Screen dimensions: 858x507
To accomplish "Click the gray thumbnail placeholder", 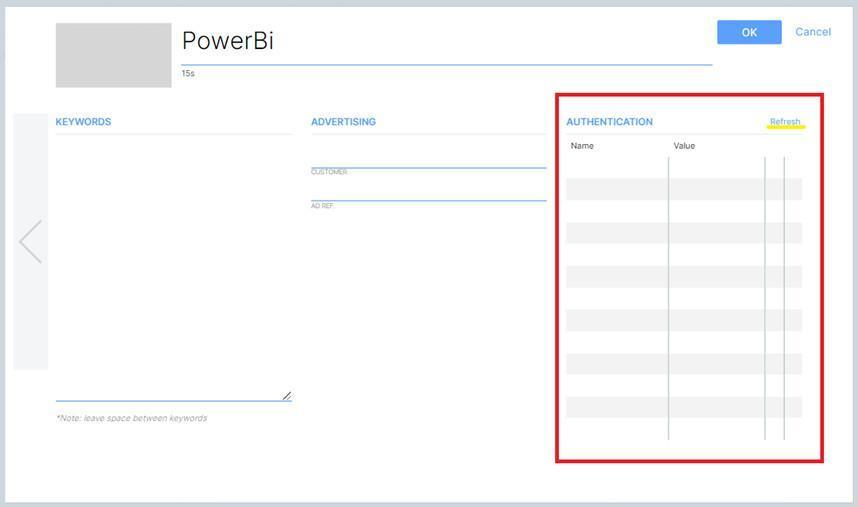I will pos(113,55).
